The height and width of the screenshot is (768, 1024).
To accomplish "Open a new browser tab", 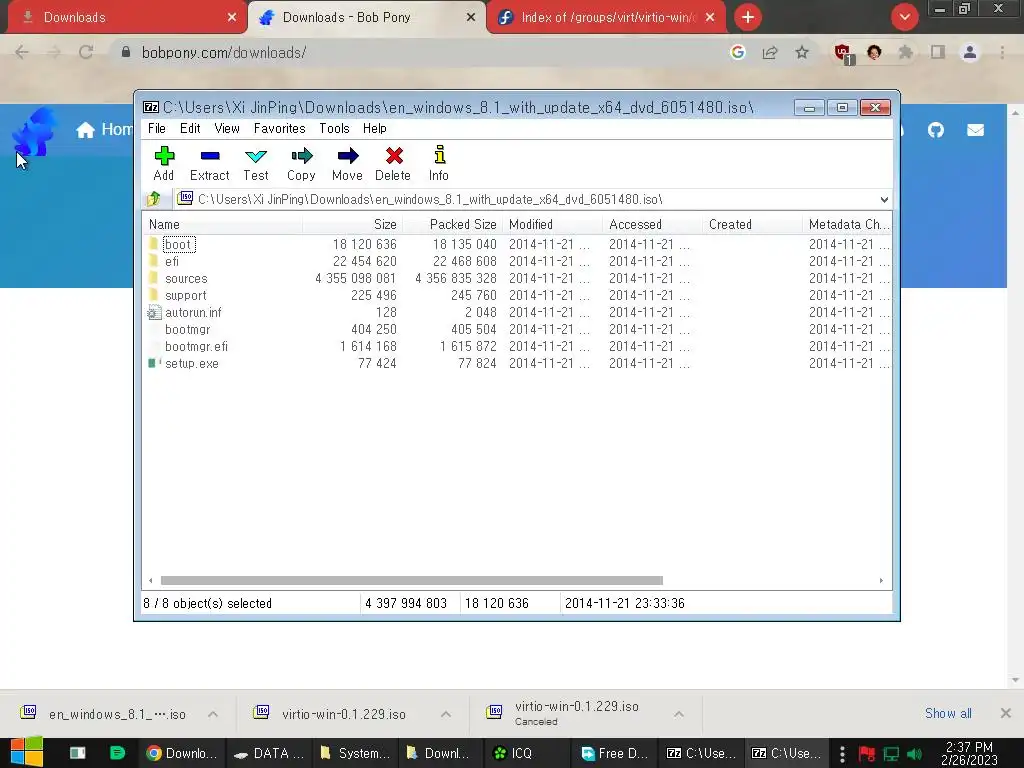I will coord(748,18).
